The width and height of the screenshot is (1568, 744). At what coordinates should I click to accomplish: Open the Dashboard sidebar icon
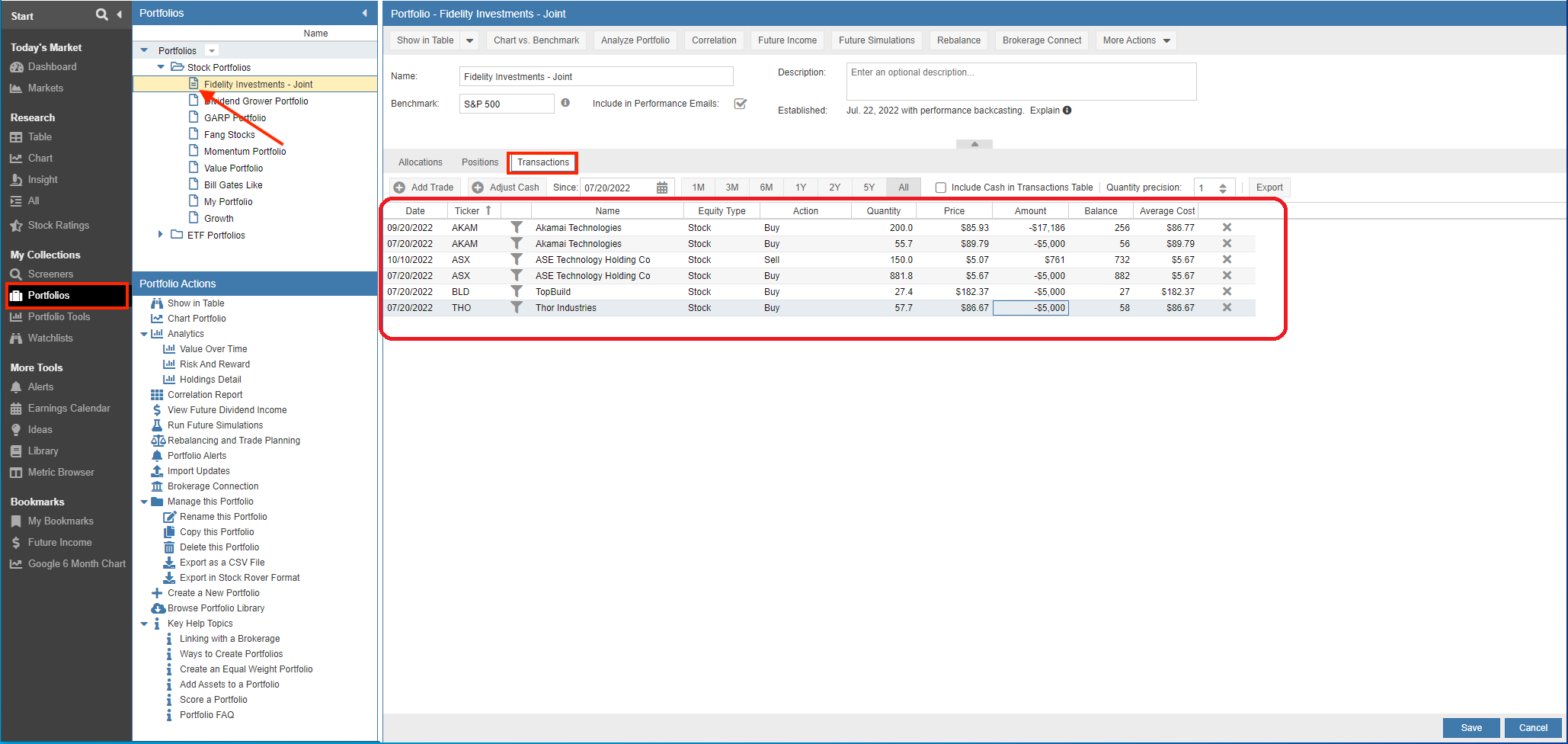16,67
